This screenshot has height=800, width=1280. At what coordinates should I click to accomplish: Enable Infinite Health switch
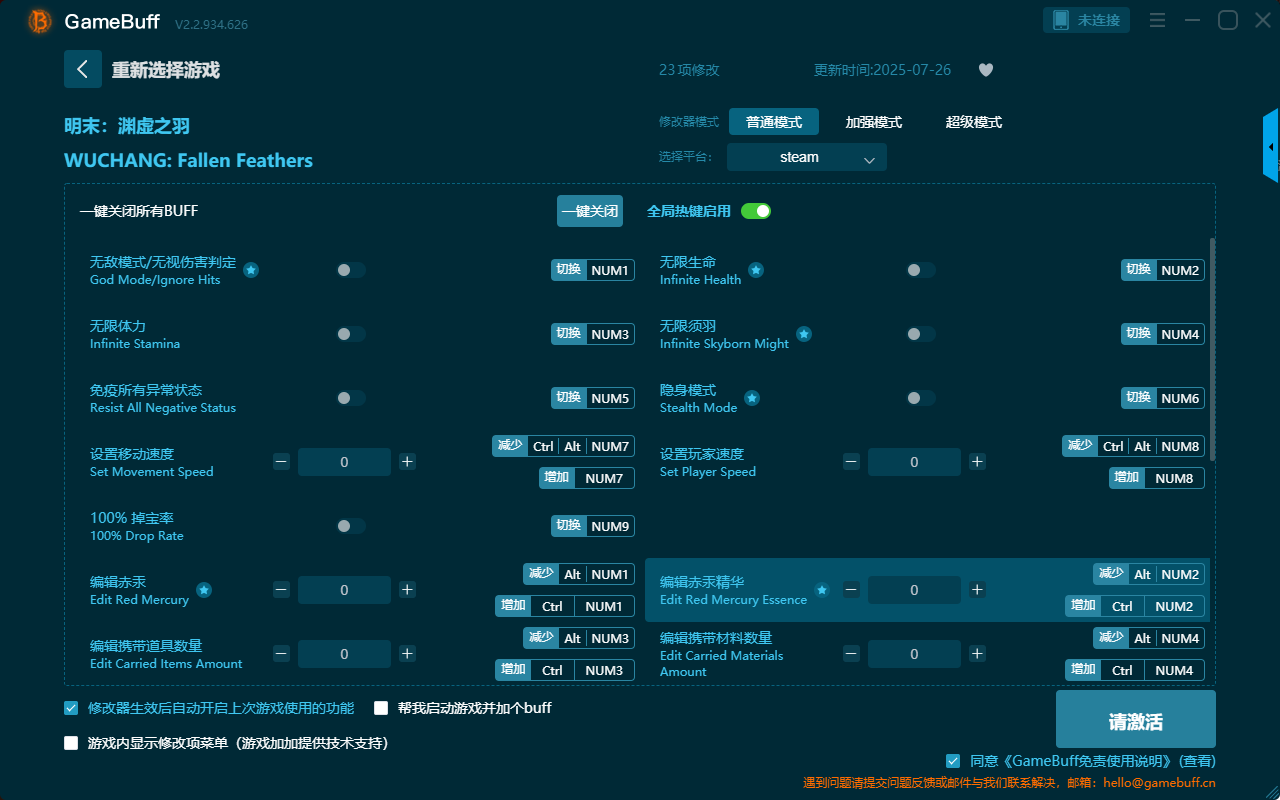click(x=921, y=270)
